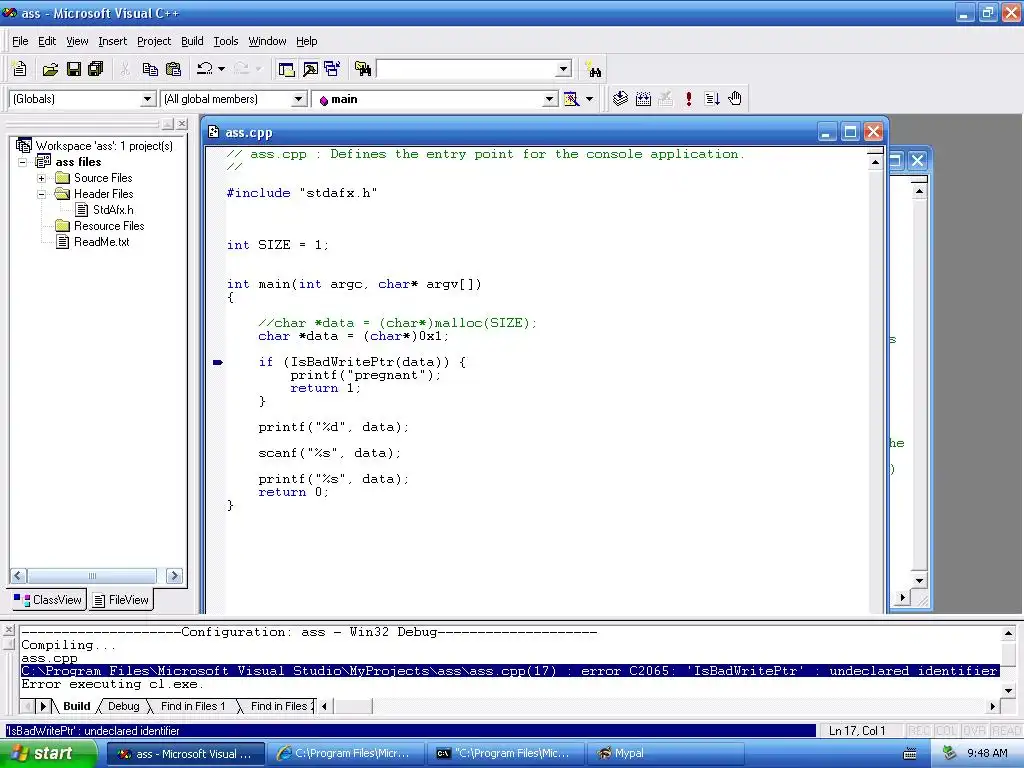Create a new text file from toolbar
Image resolution: width=1024 pixels, height=768 pixels.
pyautogui.click(x=20, y=69)
